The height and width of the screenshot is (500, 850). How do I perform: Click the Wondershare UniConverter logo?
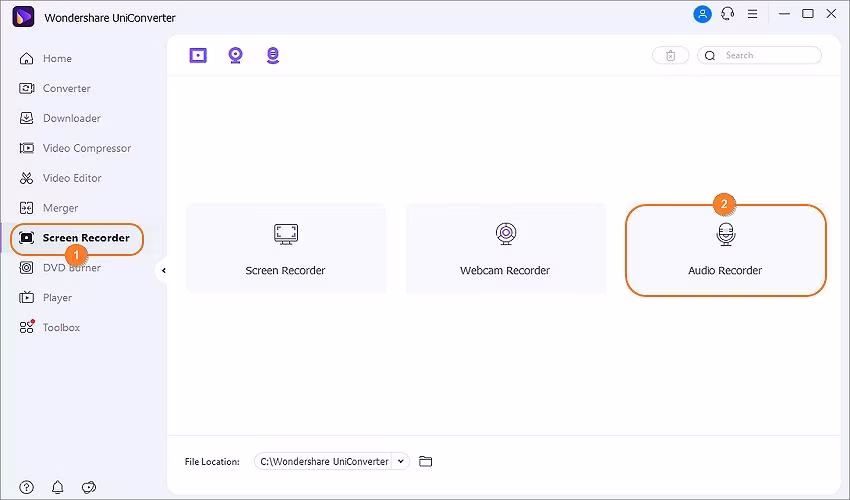(x=23, y=17)
